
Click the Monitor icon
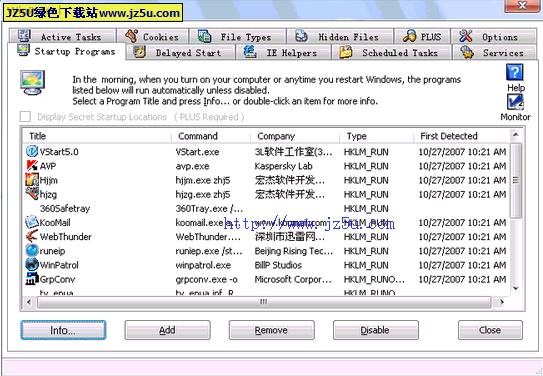(515, 102)
